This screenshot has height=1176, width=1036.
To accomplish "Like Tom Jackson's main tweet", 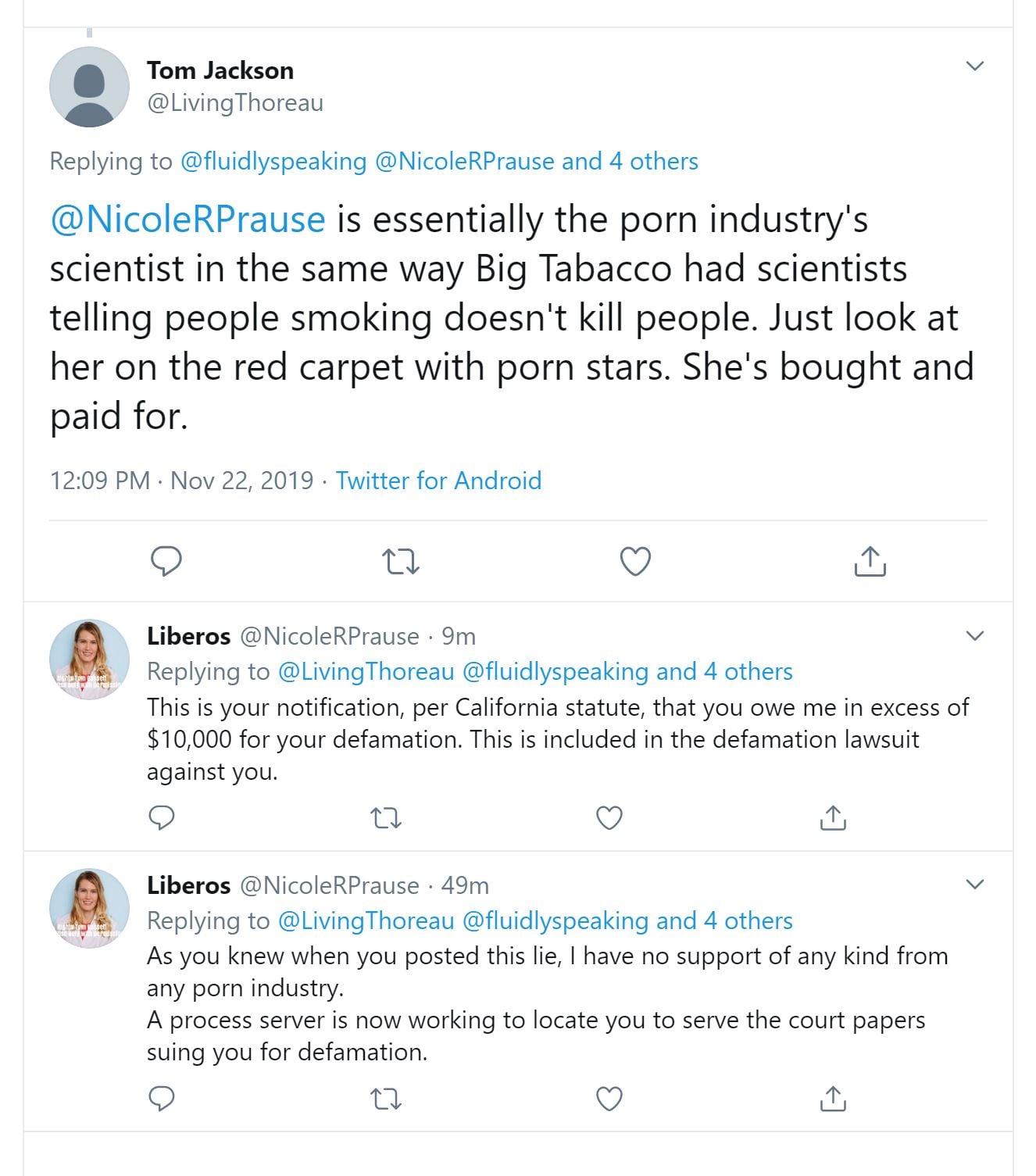I will [635, 561].
